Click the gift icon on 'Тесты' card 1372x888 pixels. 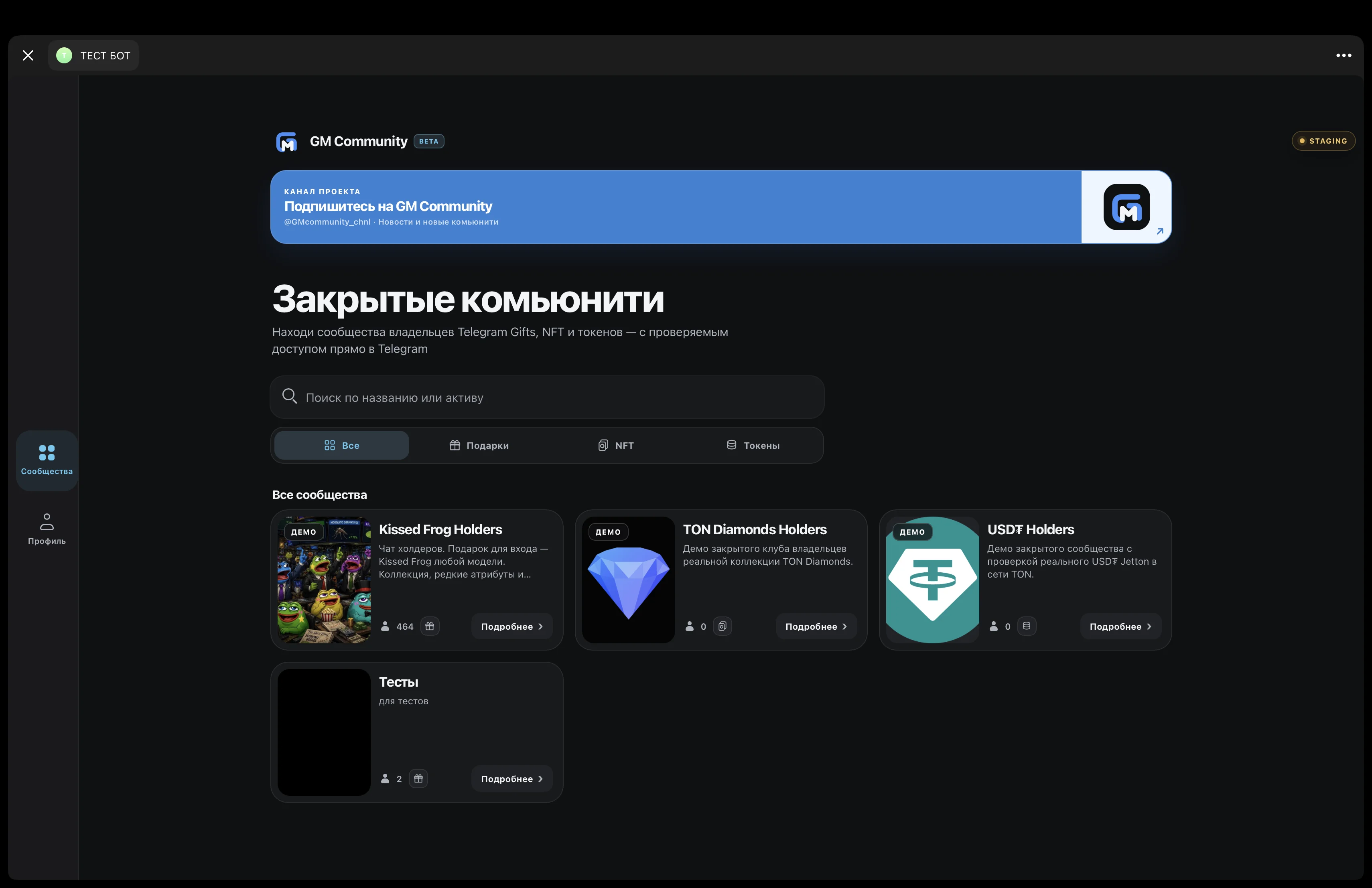(x=418, y=779)
